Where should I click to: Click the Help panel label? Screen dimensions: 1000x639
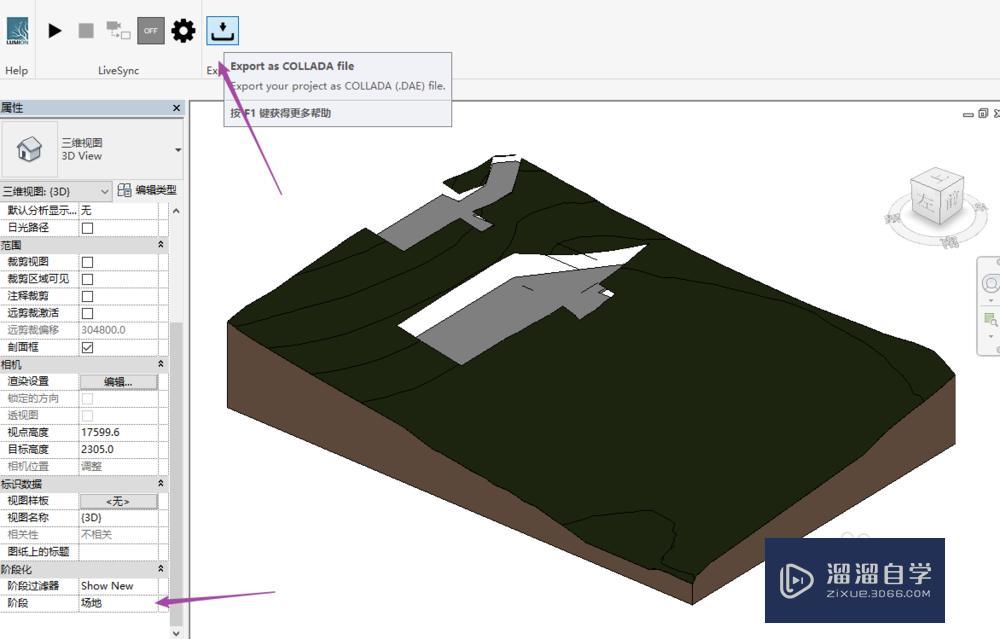coord(17,70)
